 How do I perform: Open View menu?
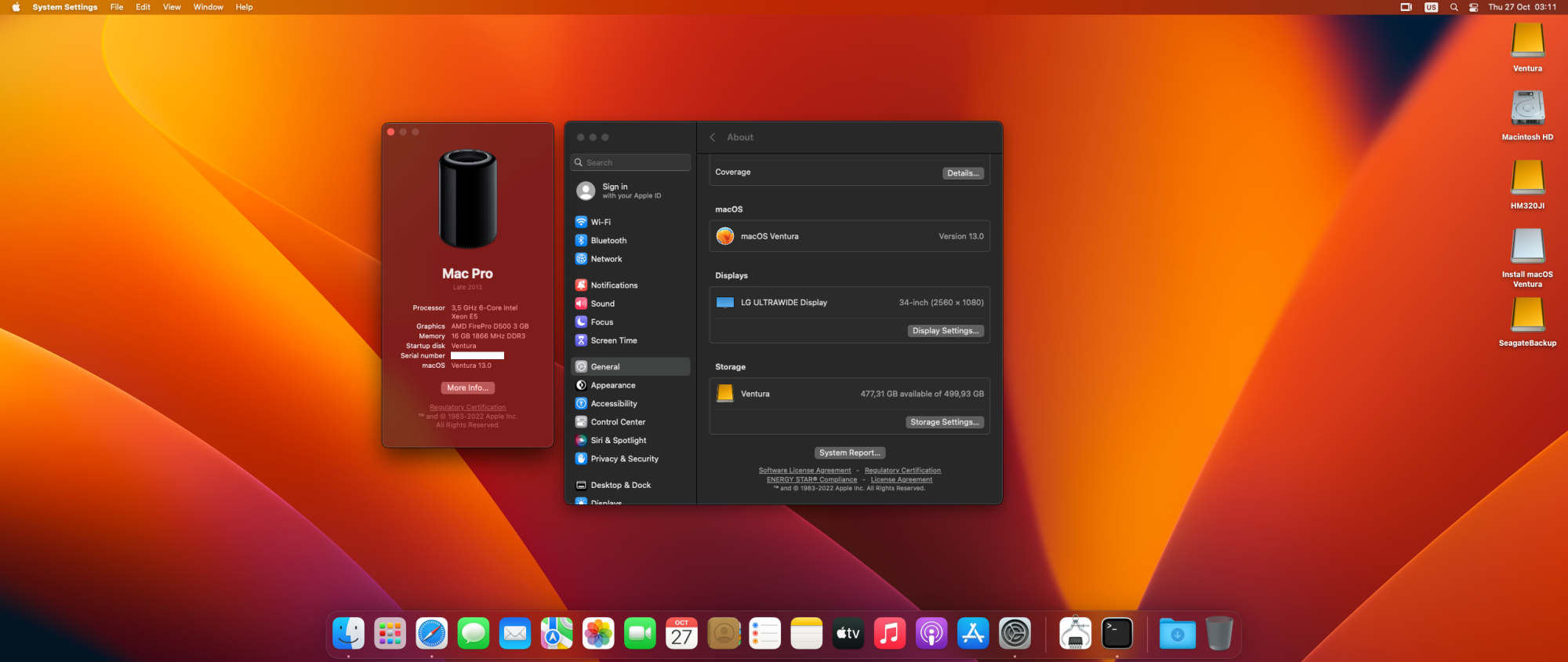coord(172,7)
